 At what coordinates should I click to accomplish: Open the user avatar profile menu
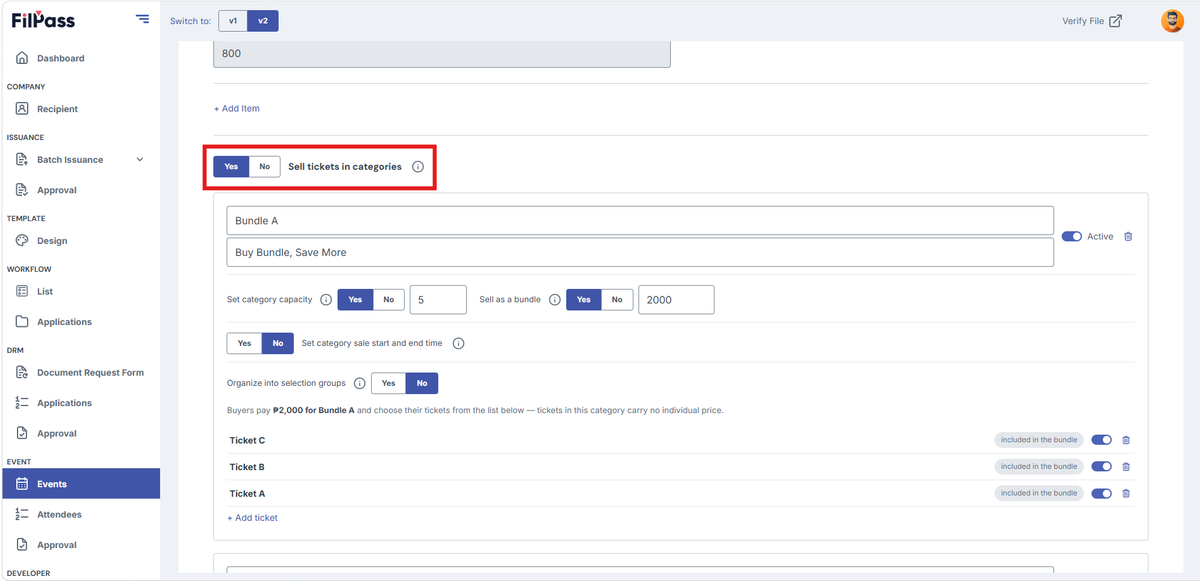coord(1172,21)
